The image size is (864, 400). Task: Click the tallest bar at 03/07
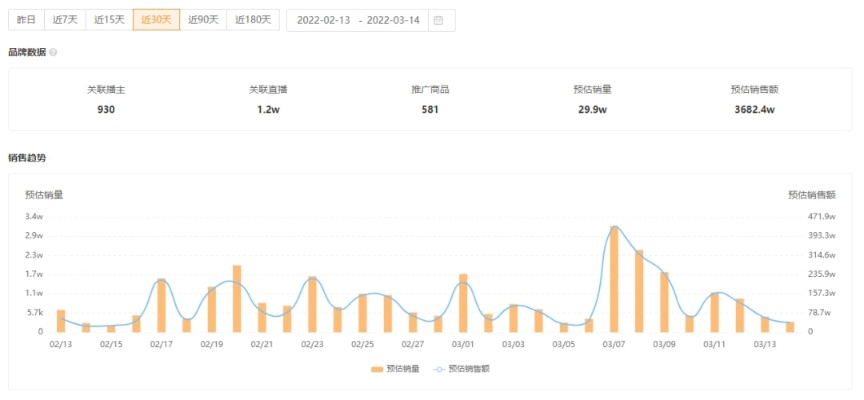pos(614,280)
